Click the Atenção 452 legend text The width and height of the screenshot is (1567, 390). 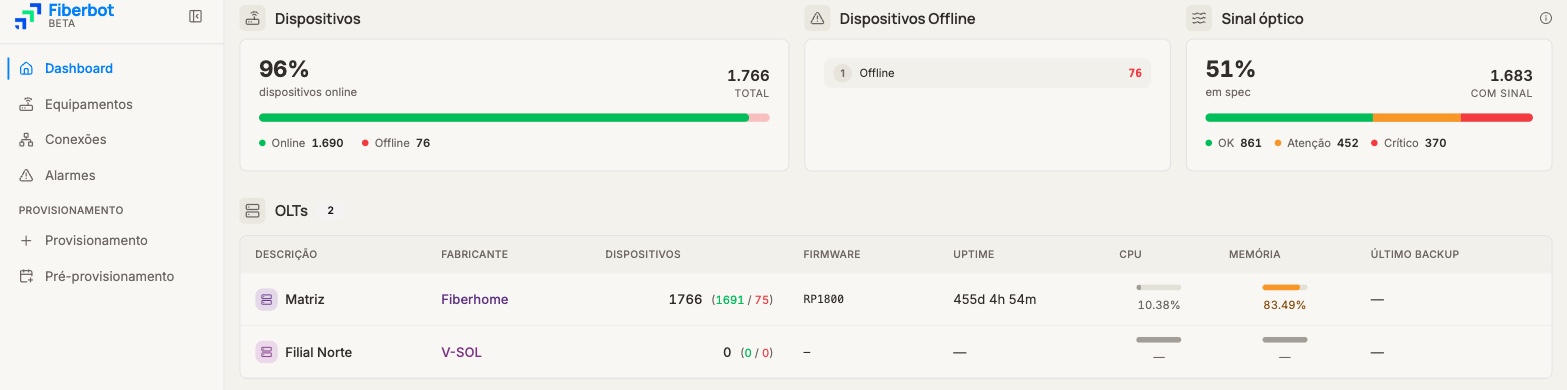click(1322, 143)
